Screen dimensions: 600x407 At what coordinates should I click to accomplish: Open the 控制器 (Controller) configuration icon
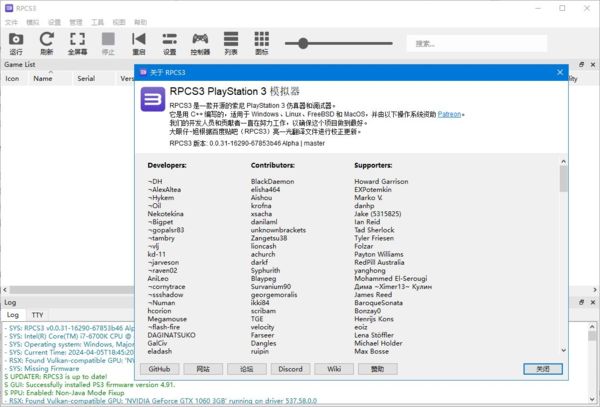pyautogui.click(x=200, y=43)
